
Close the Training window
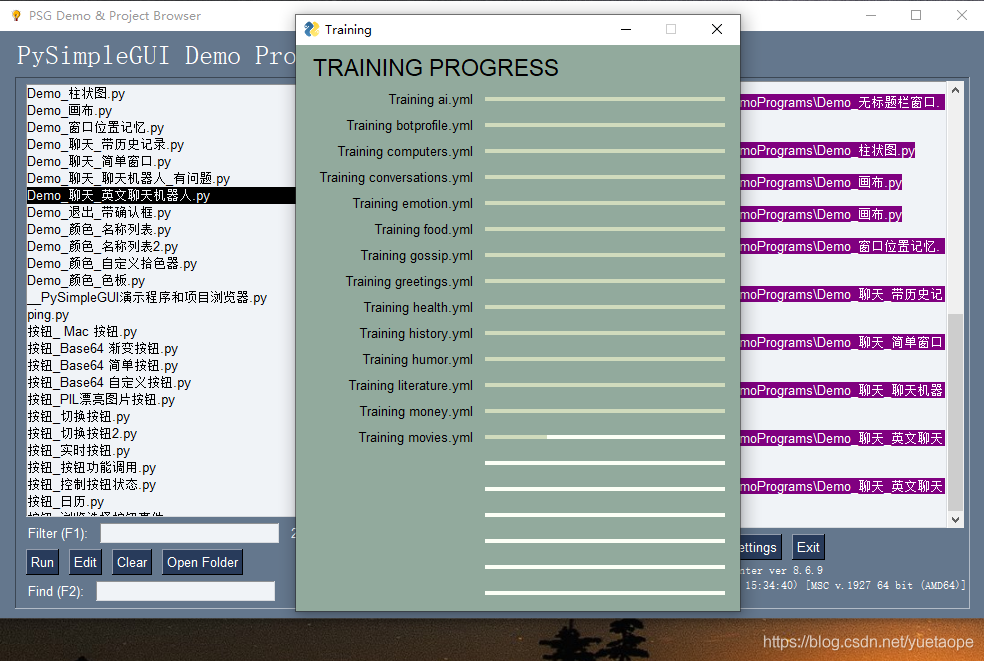(x=717, y=30)
